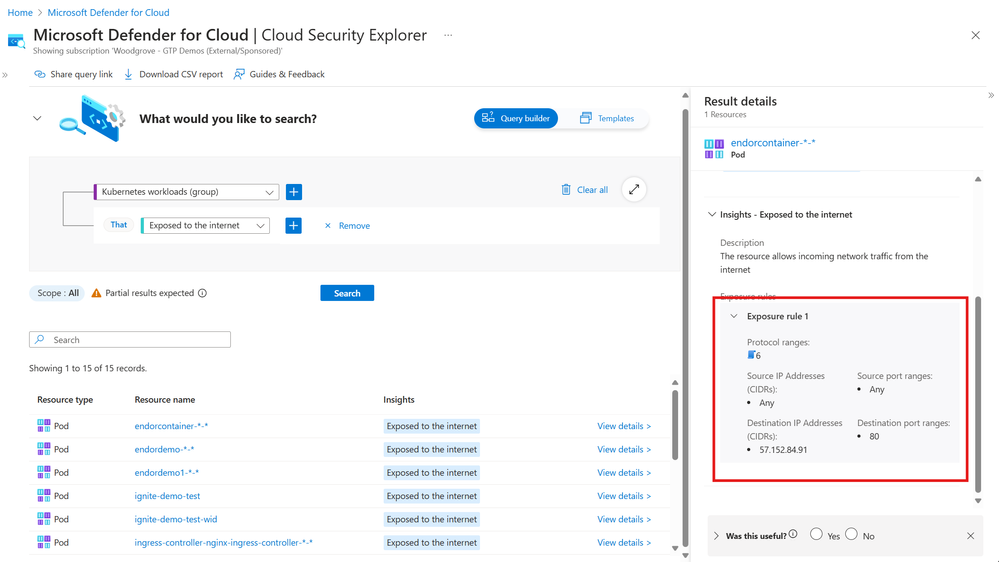Add condition next to Exposed to internet

[293, 226]
